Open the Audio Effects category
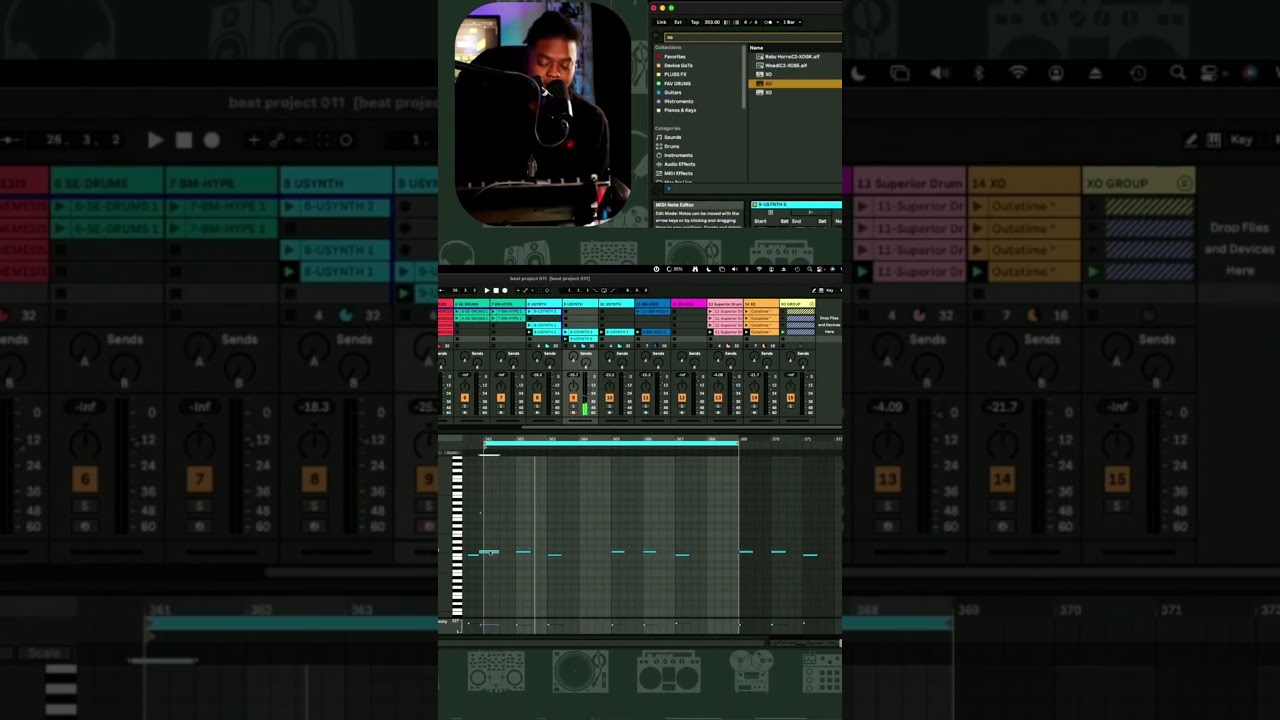The height and width of the screenshot is (720, 1280). tap(678, 164)
